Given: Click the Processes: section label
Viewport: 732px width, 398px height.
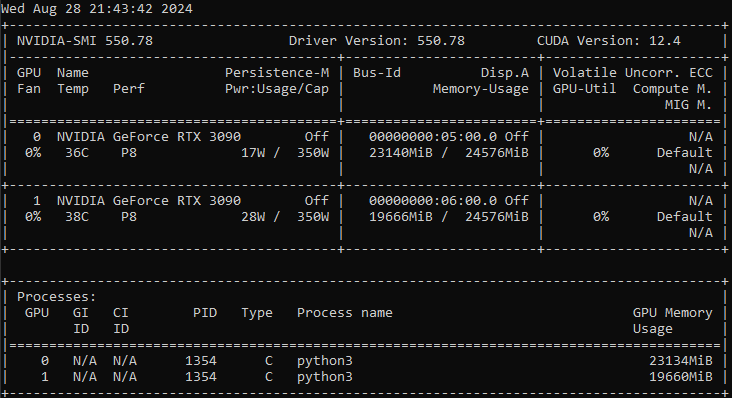Looking at the screenshot, I should (56, 297).
